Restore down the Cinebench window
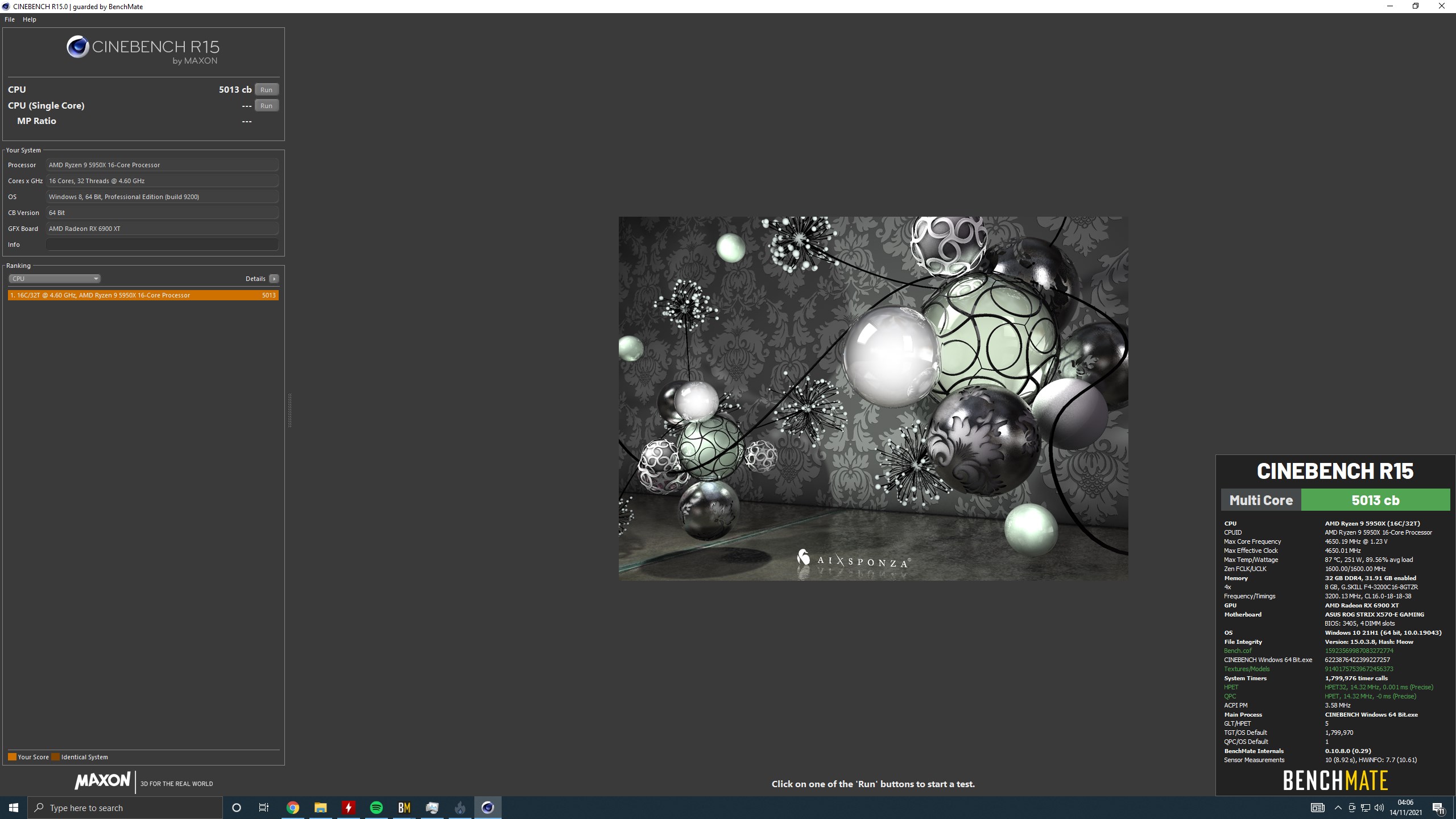 pyautogui.click(x=1416, y=6)
